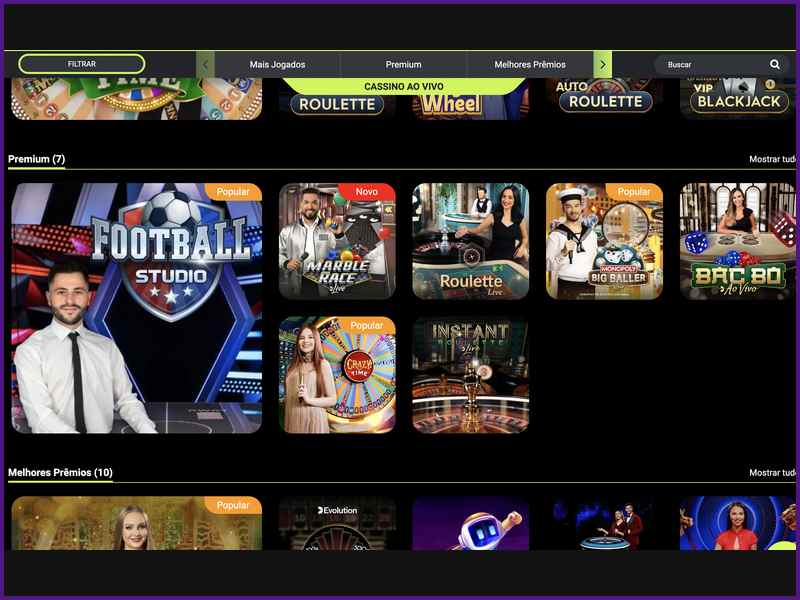Open the Instant Roulette Live game
This screenshot has width=800, height=600.
coord(470,375)
